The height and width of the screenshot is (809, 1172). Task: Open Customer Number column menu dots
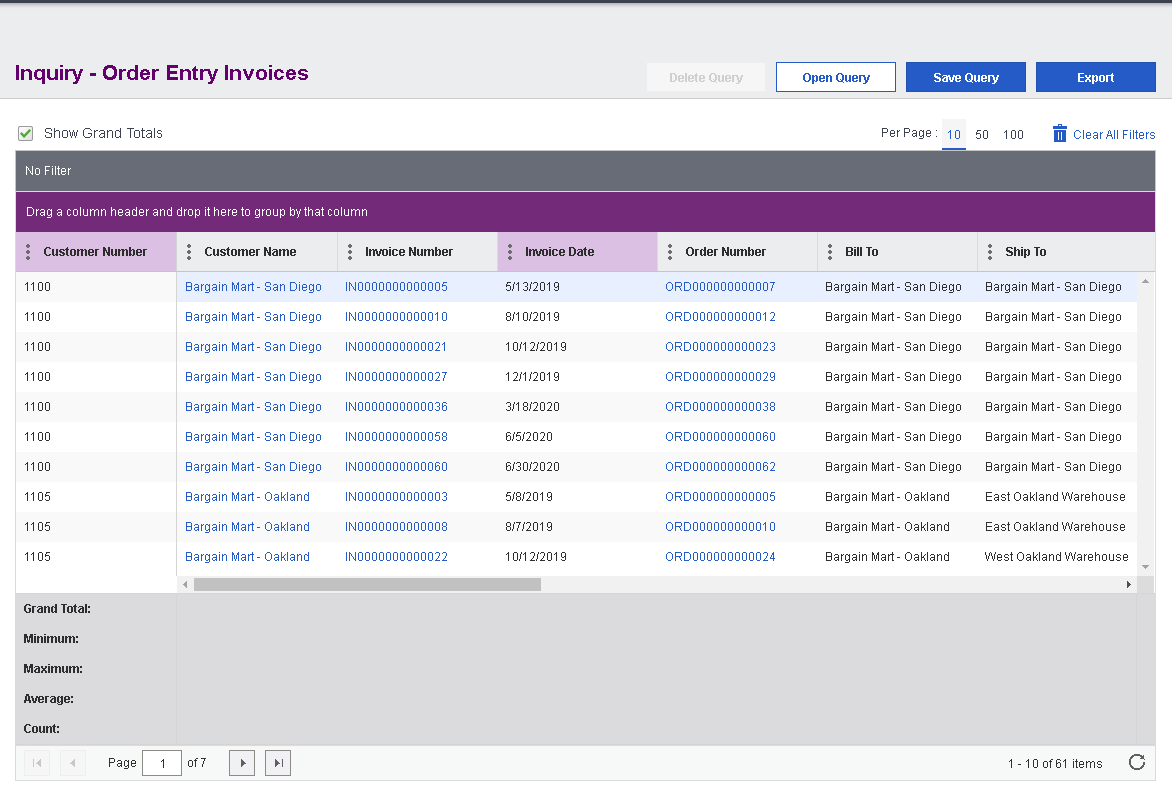28,252
